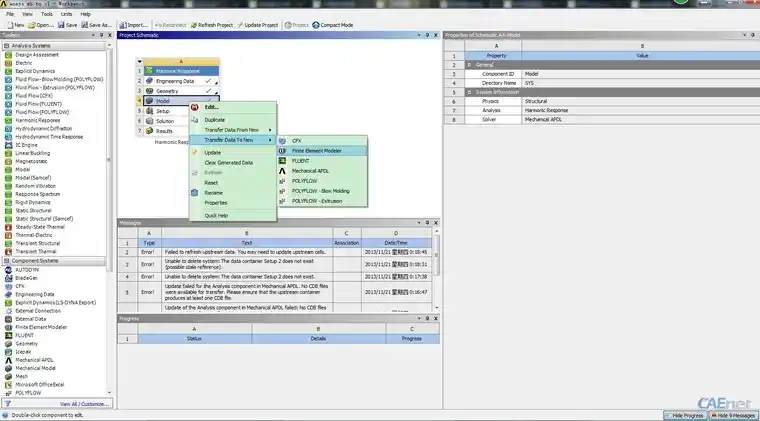Choose Duplicate in context menu

point(233,120)
